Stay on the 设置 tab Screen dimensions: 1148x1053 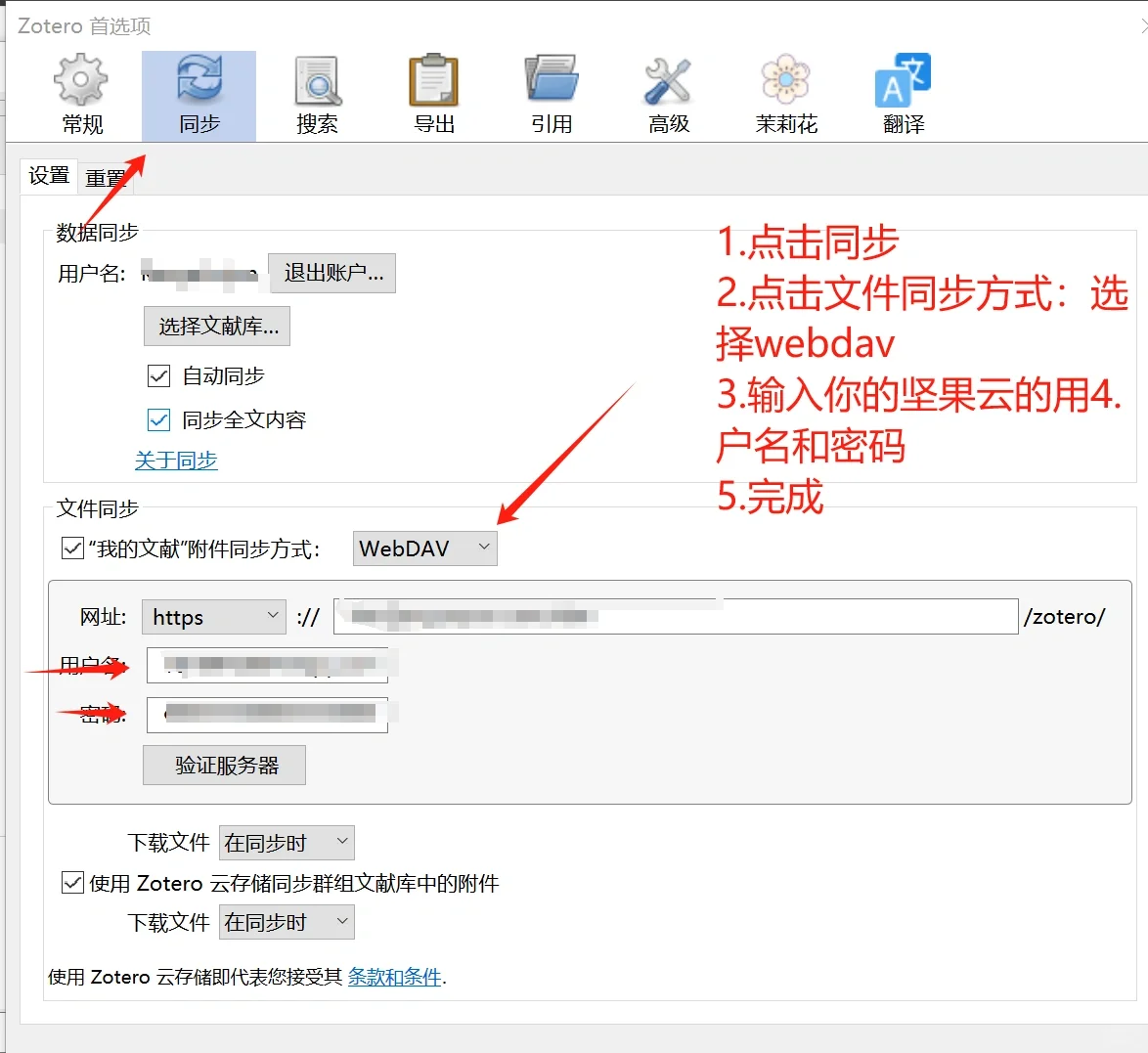[49, 176]
